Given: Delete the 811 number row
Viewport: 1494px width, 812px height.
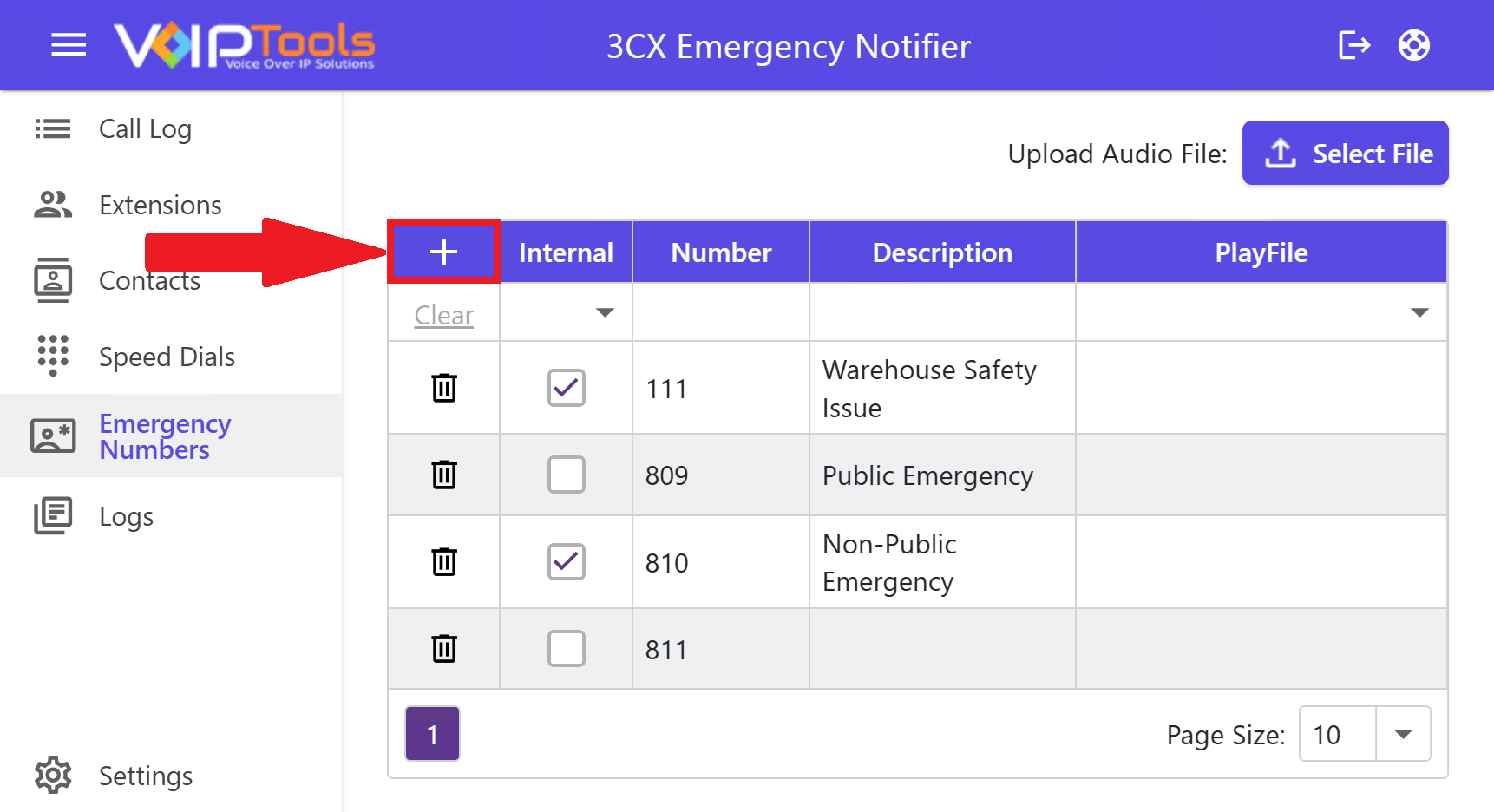Looking at the screenshot, I should click(444, 648).
